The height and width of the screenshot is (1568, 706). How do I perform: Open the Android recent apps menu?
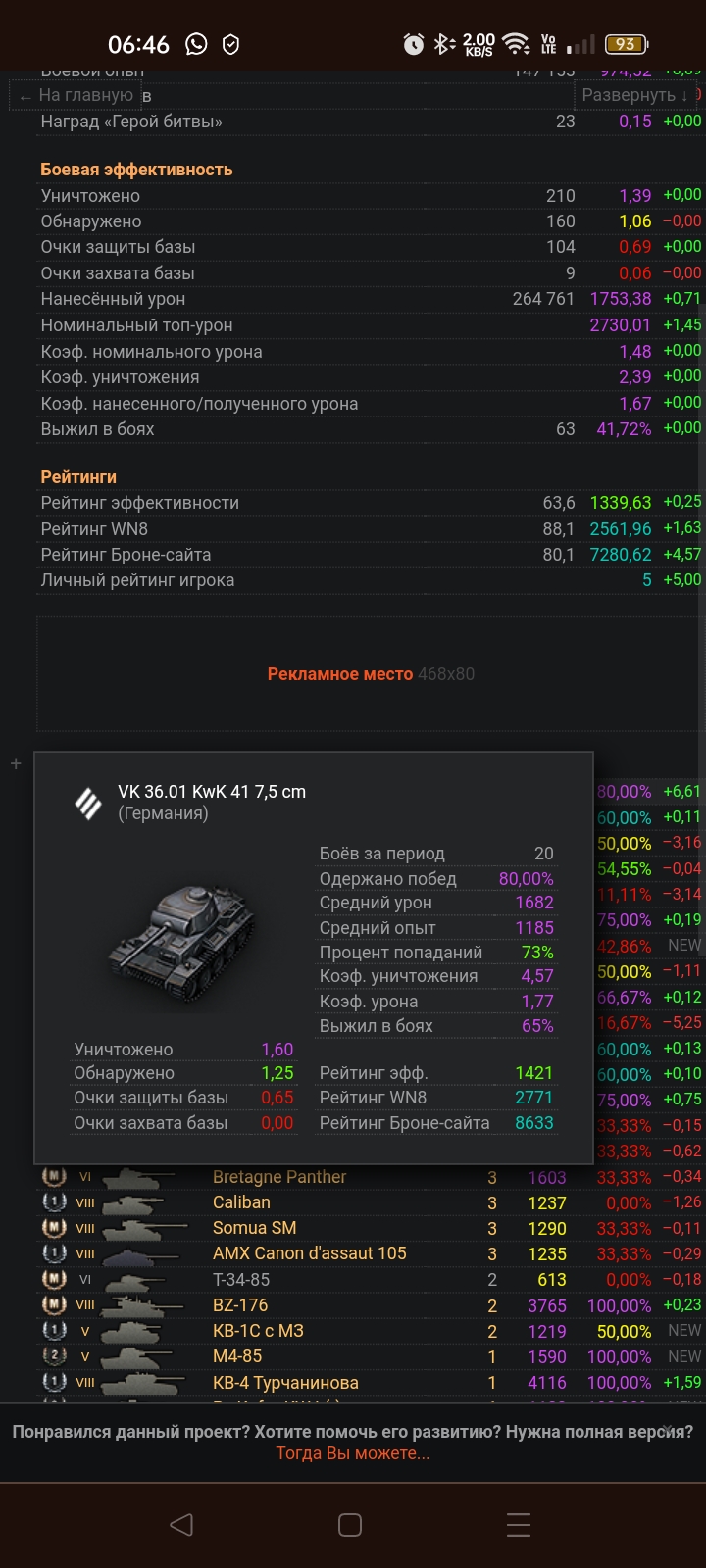519,1524
